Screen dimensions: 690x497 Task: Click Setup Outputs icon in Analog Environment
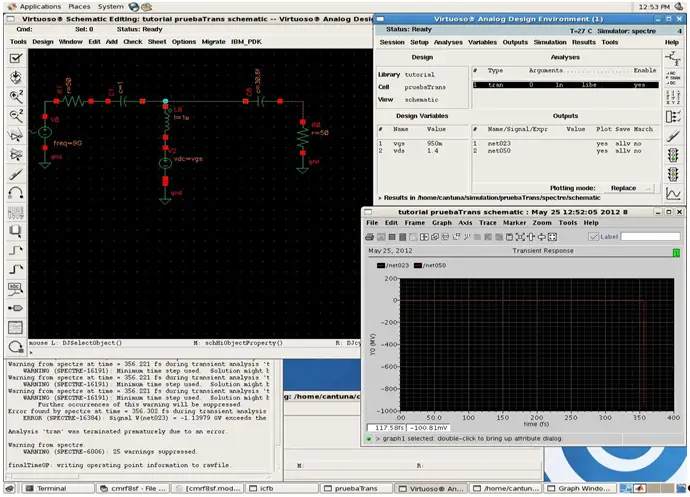(673, 117)
